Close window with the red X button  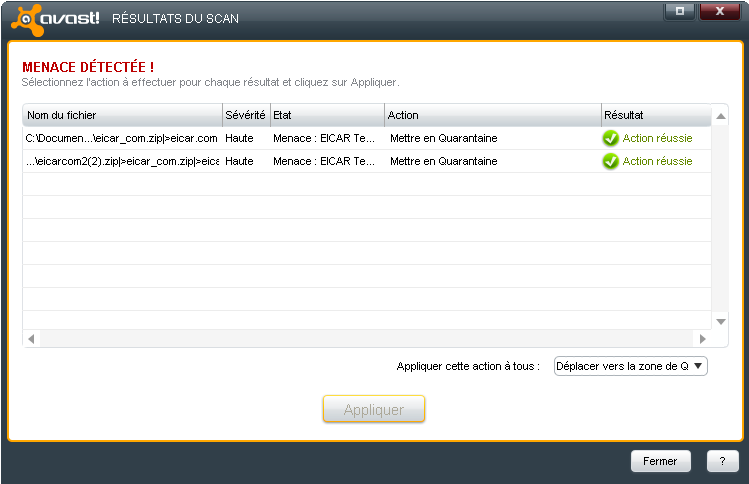(x=720, y=11)
